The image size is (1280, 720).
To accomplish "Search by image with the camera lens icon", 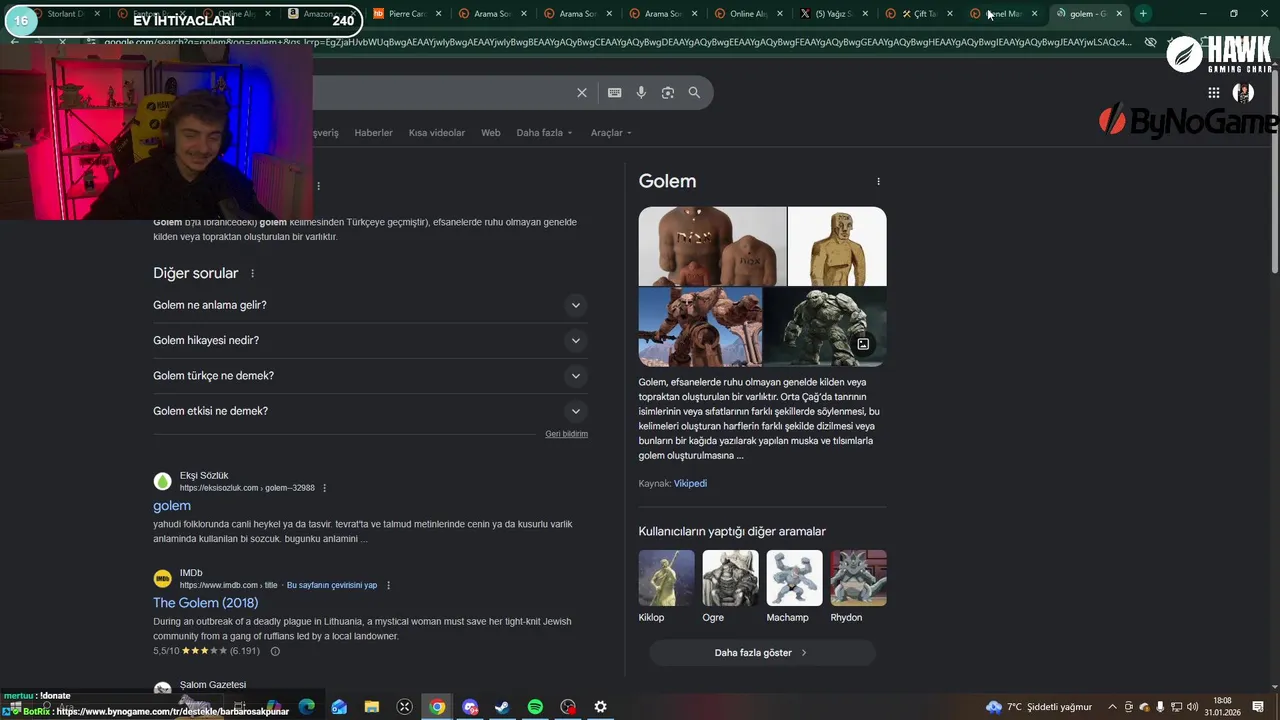I will (x=668, y=93).
